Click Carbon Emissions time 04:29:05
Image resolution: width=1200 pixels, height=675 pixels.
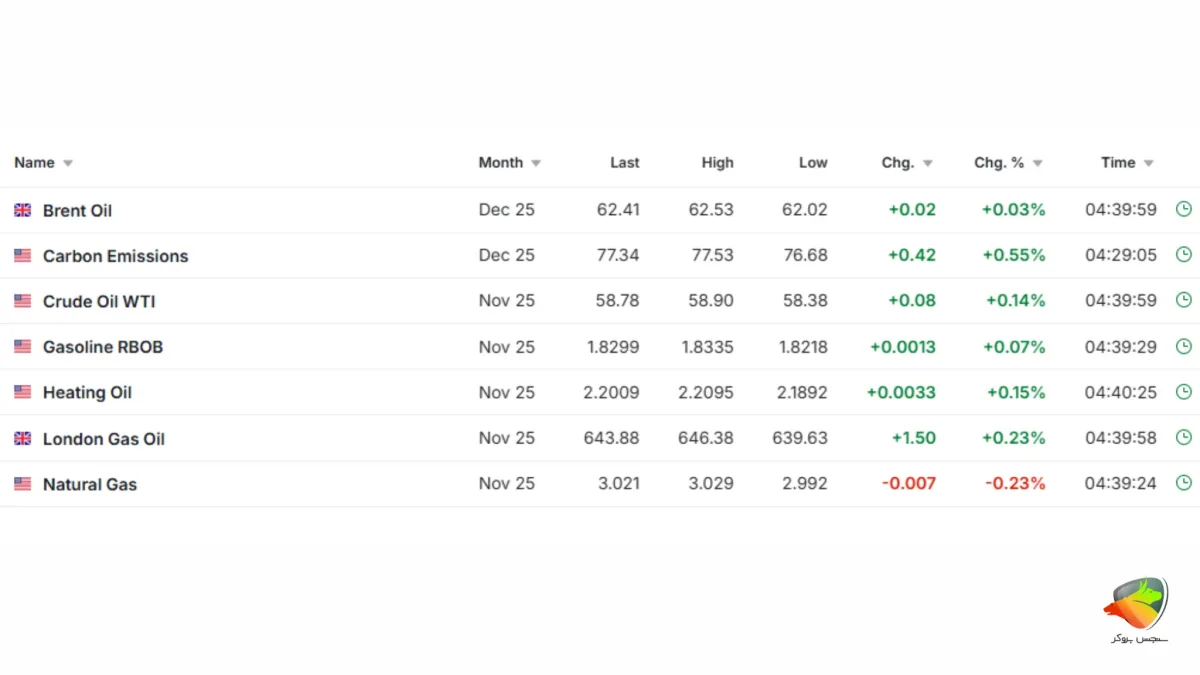tap(1120, 255)
